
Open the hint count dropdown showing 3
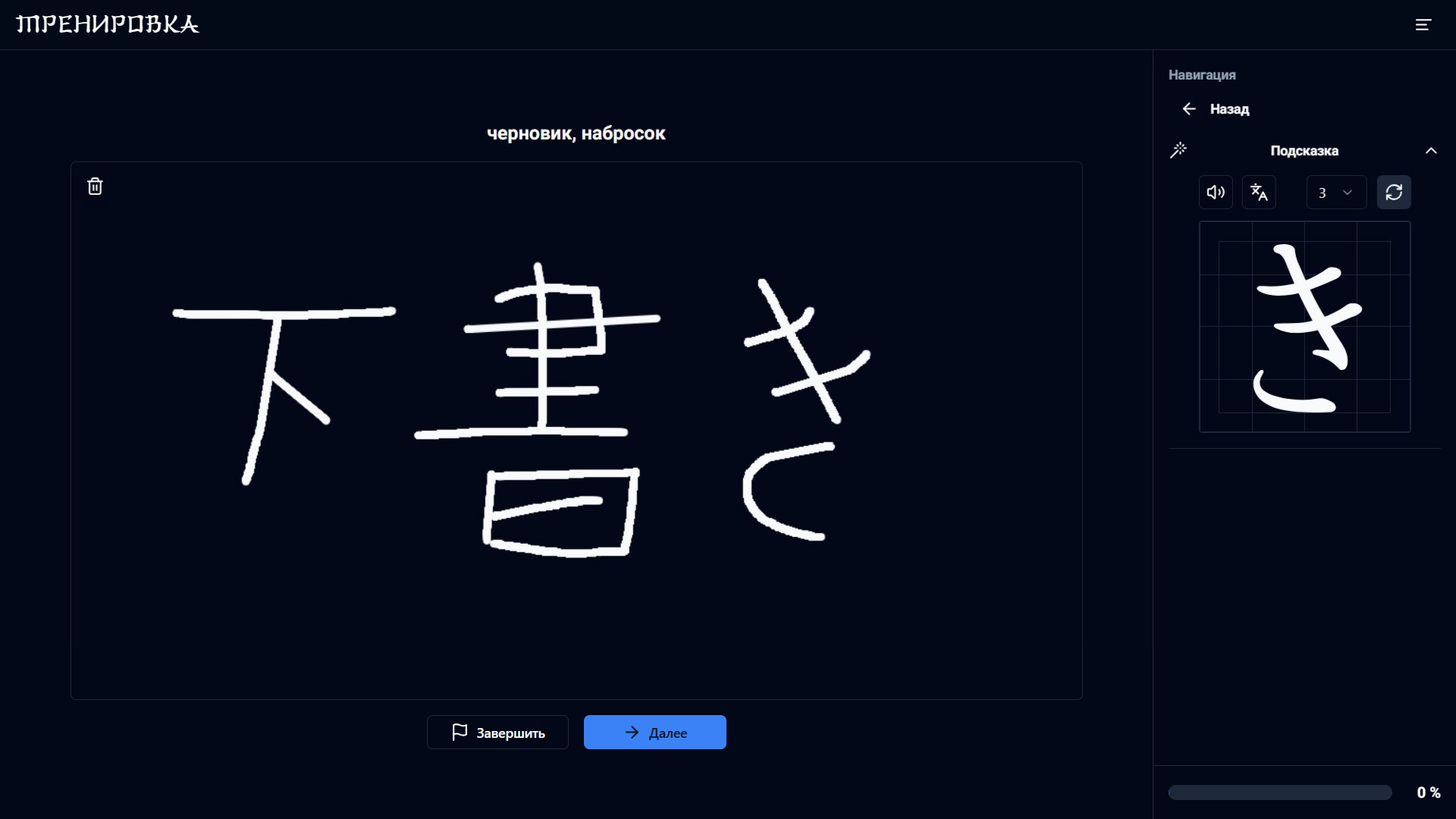tap(1335, 192)
